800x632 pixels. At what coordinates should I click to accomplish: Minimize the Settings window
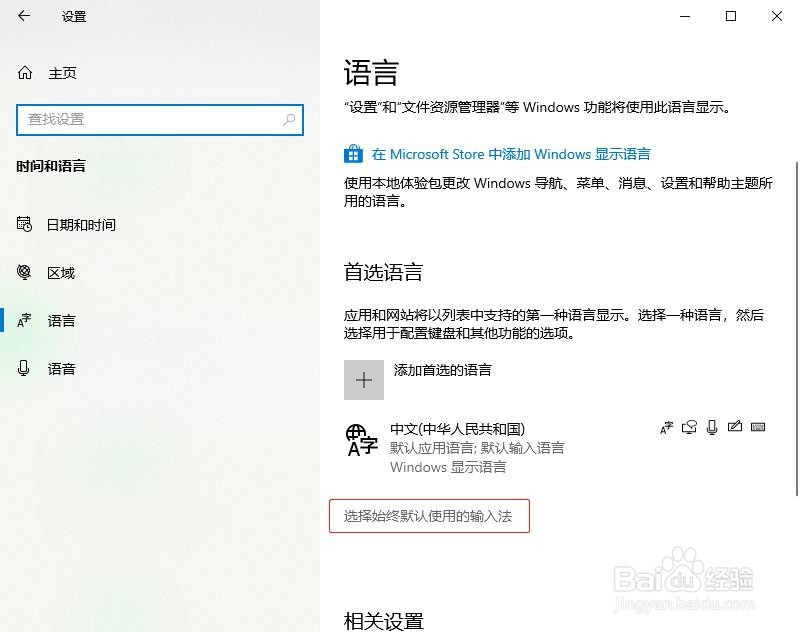685,16
